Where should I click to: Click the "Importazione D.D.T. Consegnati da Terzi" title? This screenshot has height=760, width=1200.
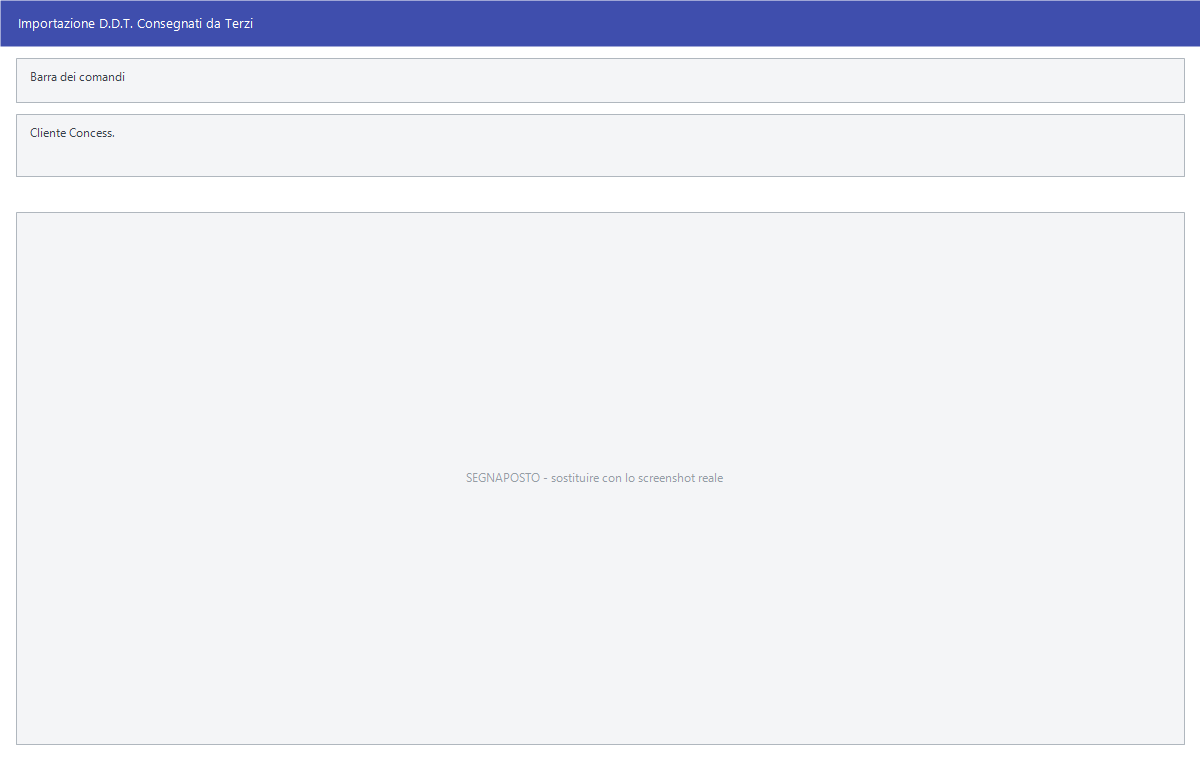(x=136, y=23)
